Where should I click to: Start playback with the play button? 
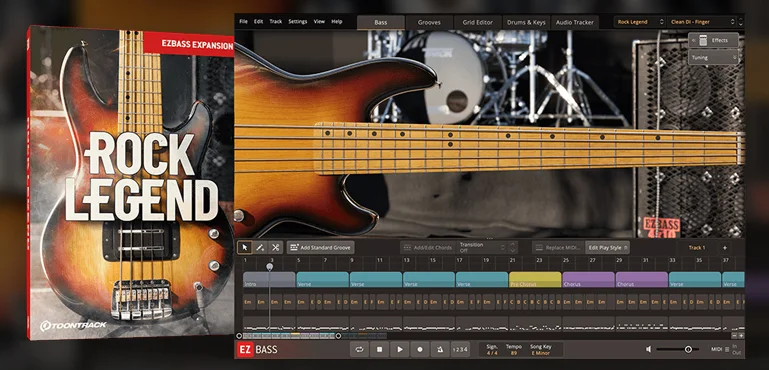[x=400, y=349]
